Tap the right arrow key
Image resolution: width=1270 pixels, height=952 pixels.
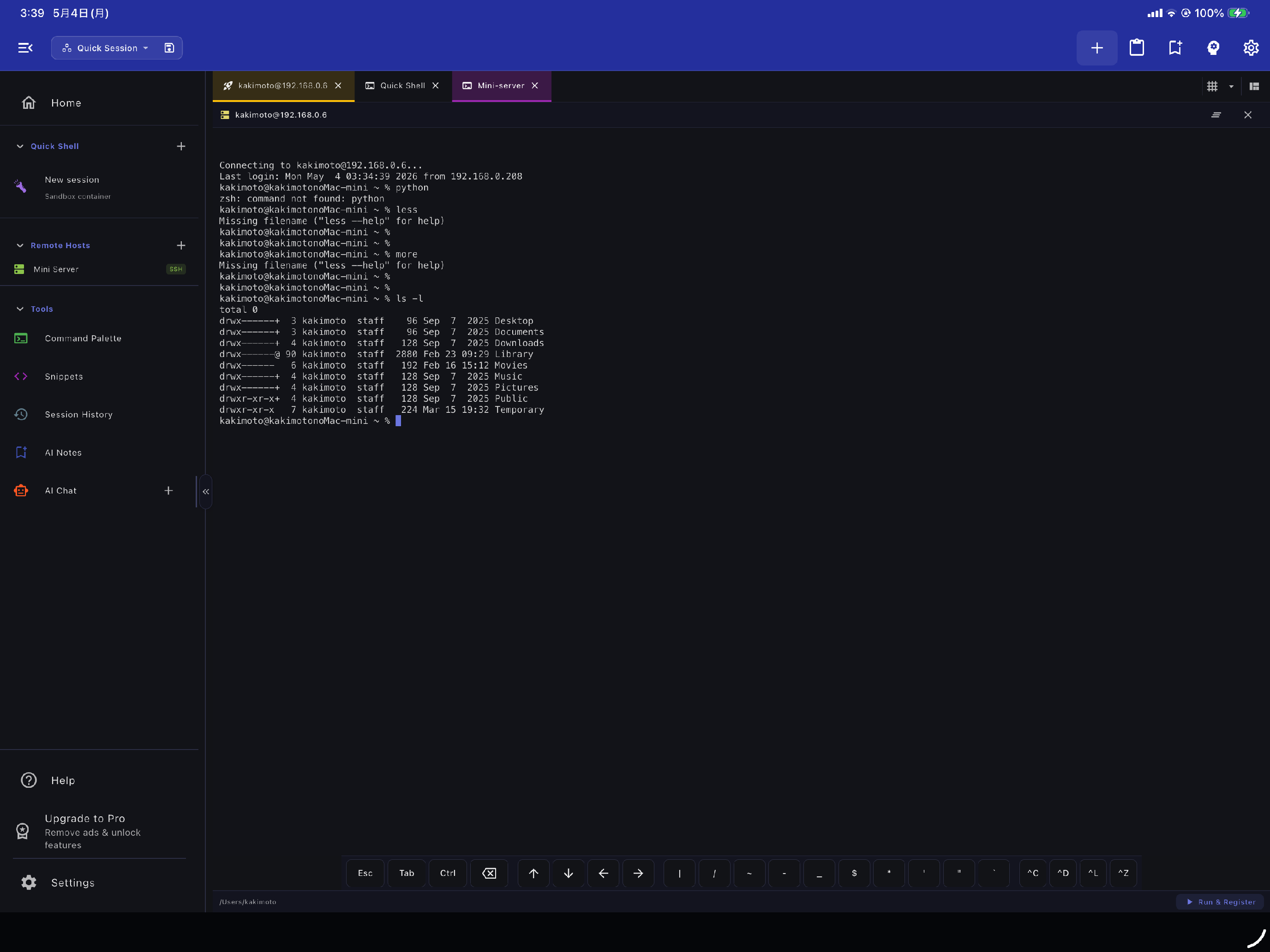(x=638, y=874)
